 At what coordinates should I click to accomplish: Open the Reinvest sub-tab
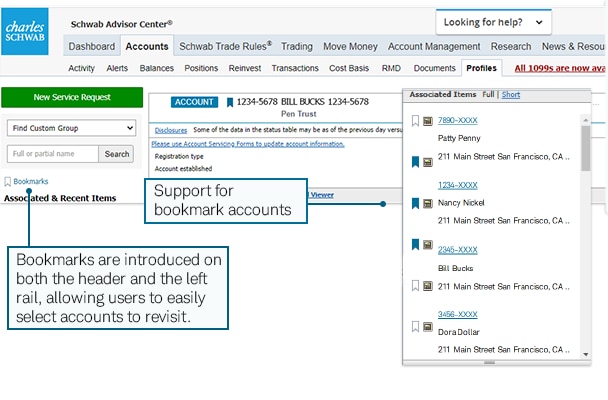(245, 68)
